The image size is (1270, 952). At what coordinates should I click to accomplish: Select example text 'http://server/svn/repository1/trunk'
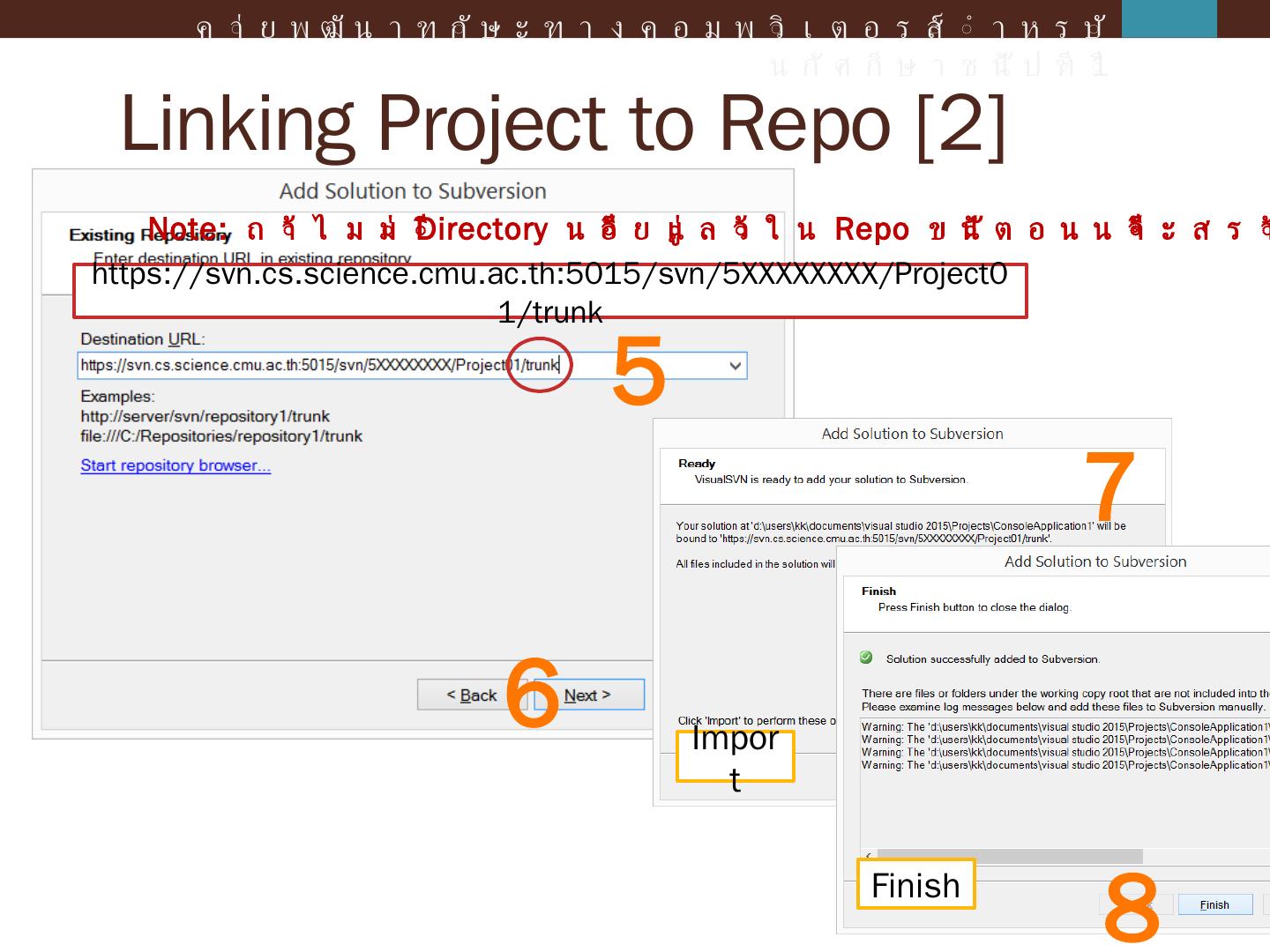(205, 416)
